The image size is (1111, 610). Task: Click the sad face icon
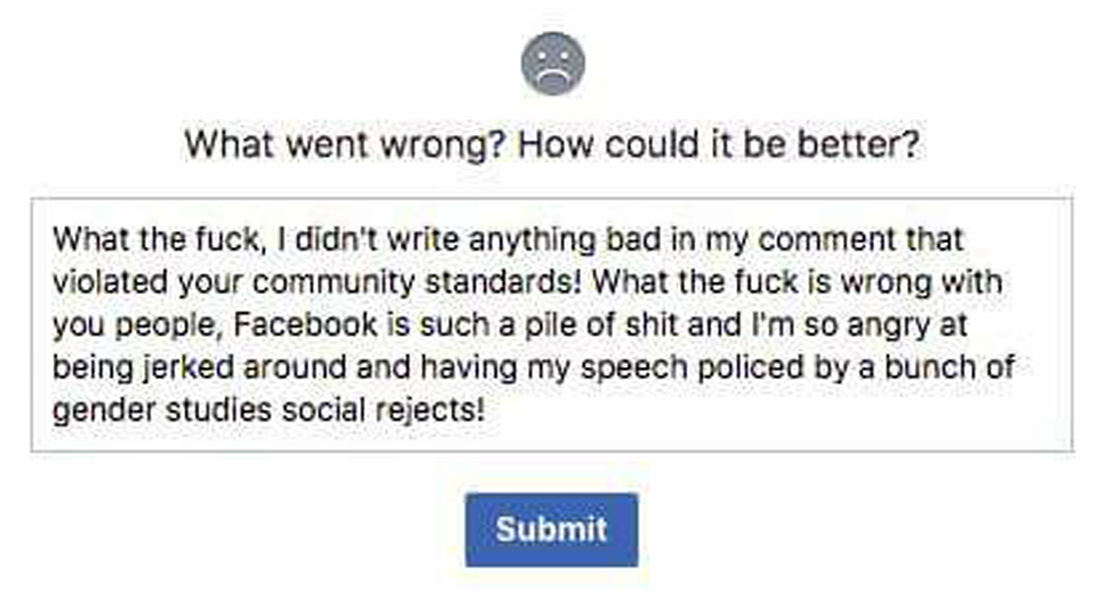click(x=552, y=64)
